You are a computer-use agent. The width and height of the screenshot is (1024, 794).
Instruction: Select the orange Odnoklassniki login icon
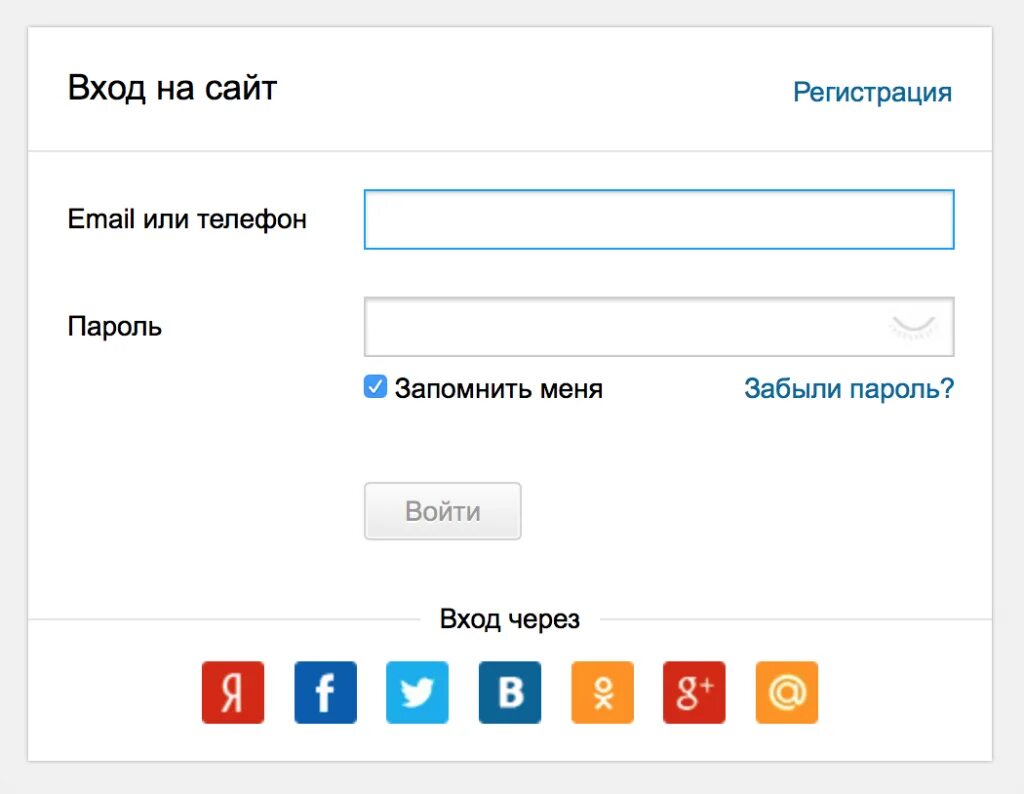point(602,692)
